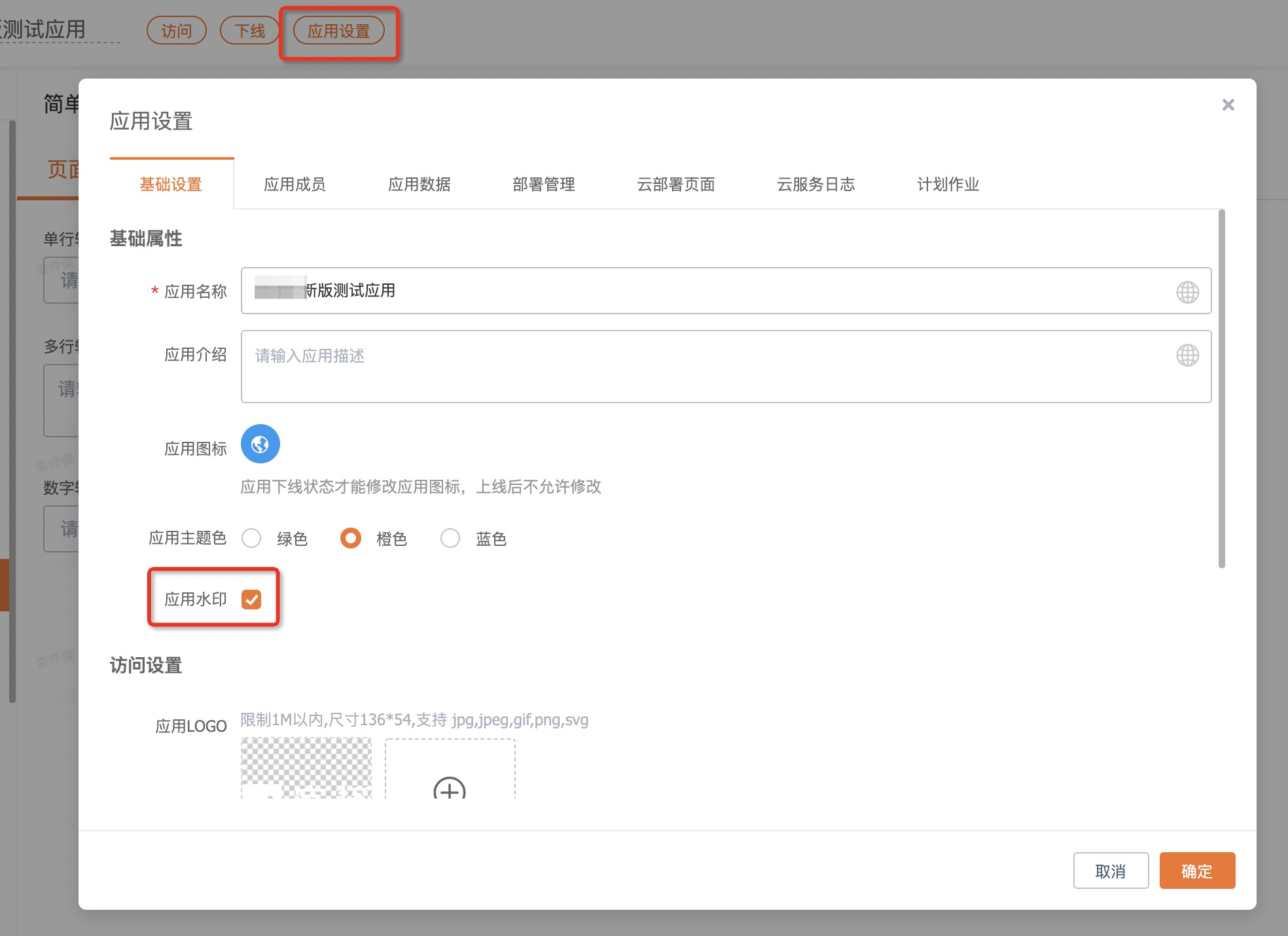Click the dialog's vertical scrollbar
The height and width of the screenshot is (936, 1288).
[x=1221, y=389]
